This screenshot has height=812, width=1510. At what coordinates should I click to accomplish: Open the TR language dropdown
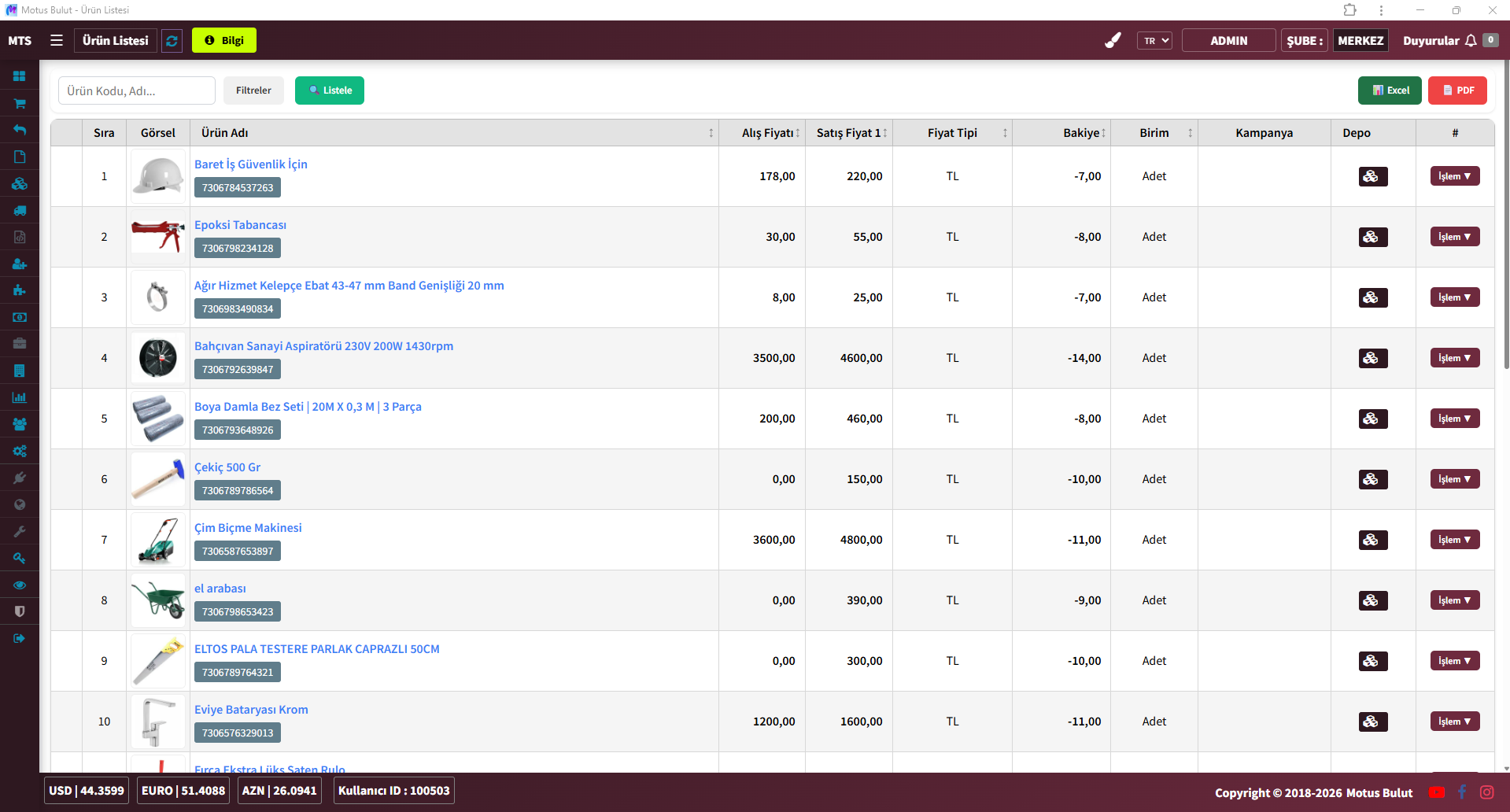(1154, 41)
